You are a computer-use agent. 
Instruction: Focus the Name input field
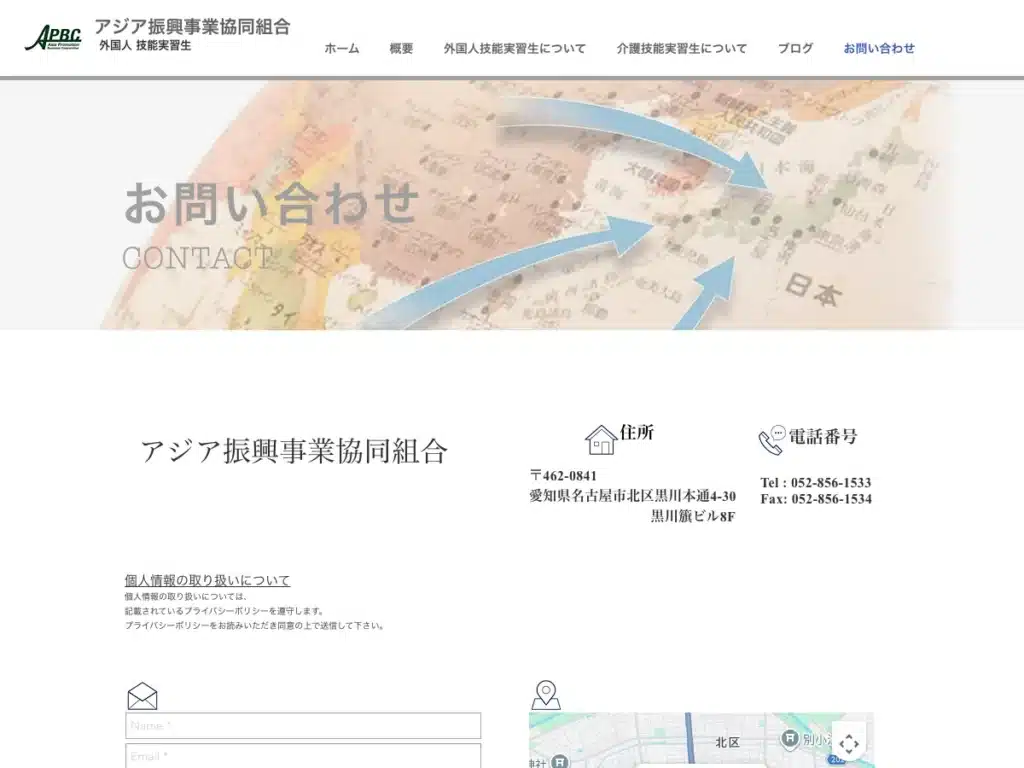(303, 726)
